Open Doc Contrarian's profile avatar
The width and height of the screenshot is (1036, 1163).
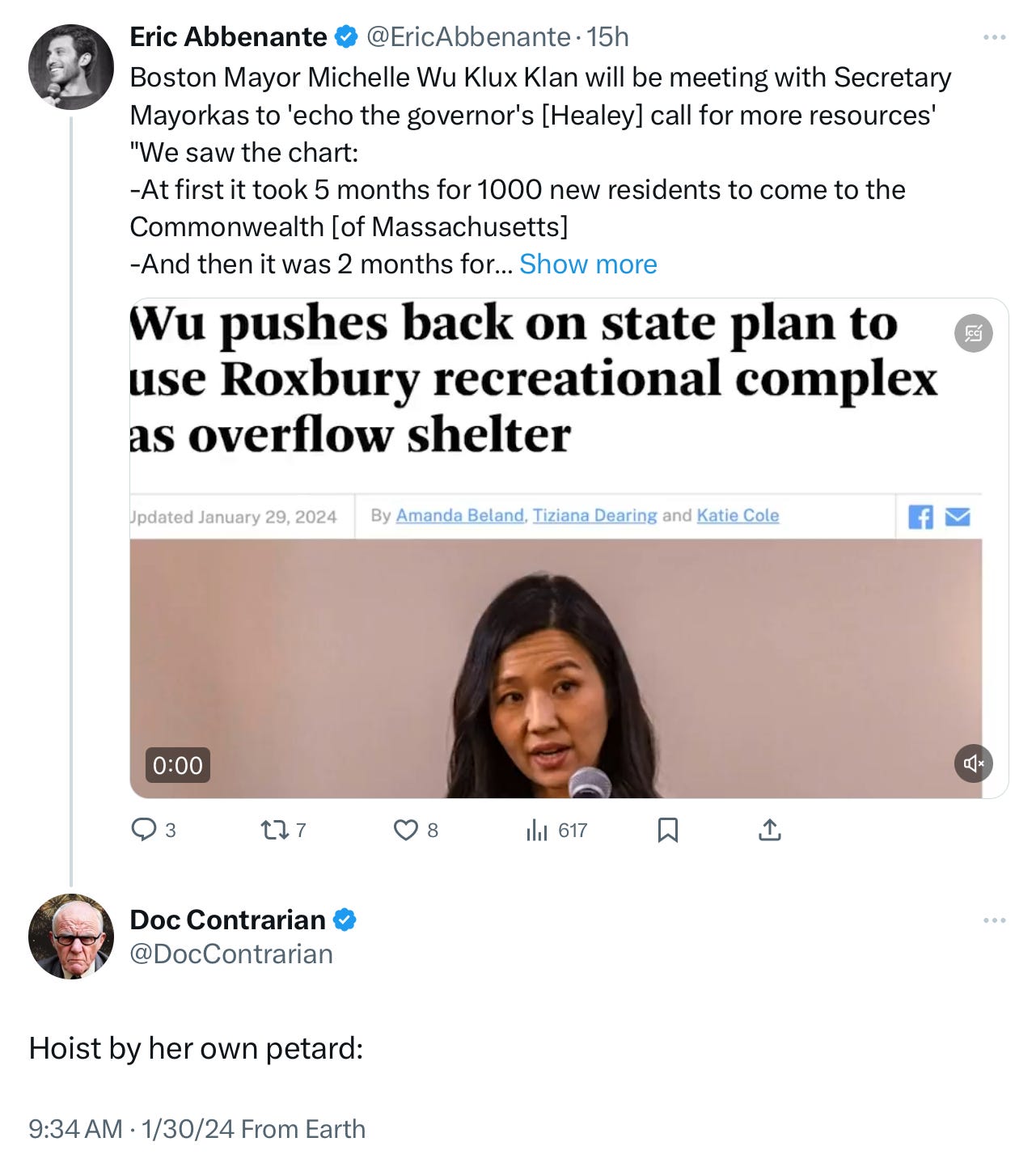71,936
